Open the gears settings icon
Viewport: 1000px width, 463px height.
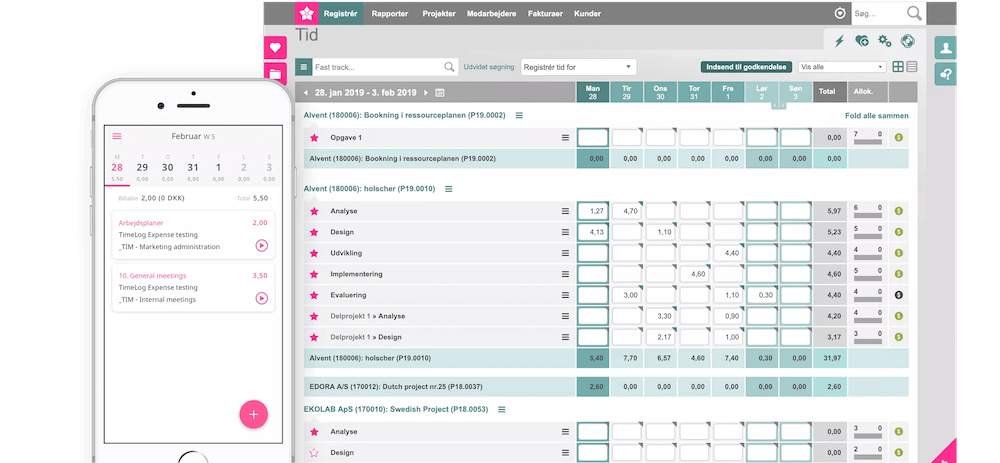tap(884, 41)
